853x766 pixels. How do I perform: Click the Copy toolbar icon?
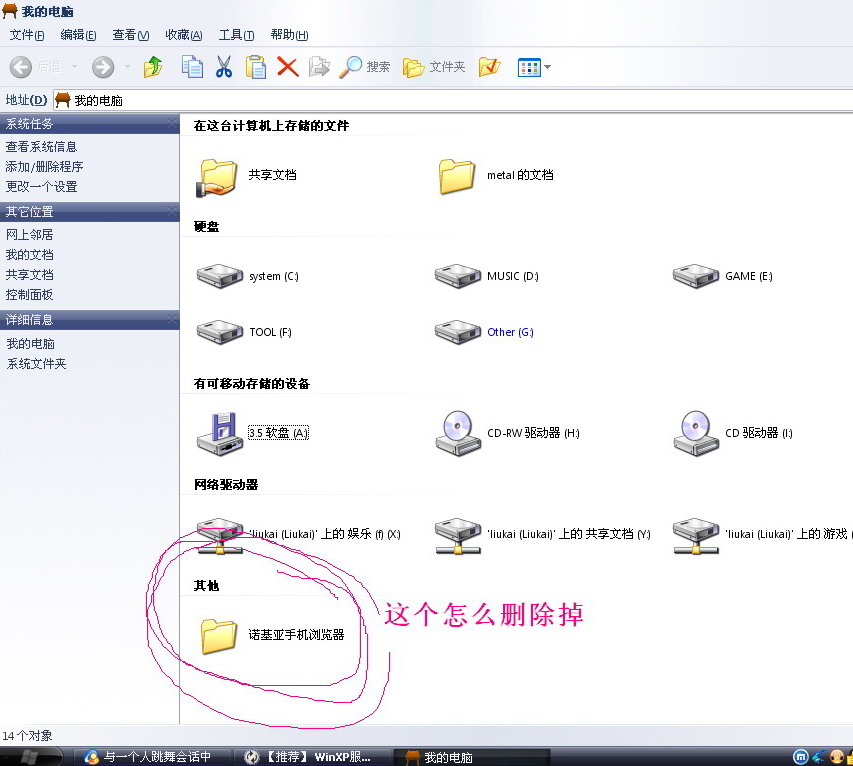click(191, 67)
